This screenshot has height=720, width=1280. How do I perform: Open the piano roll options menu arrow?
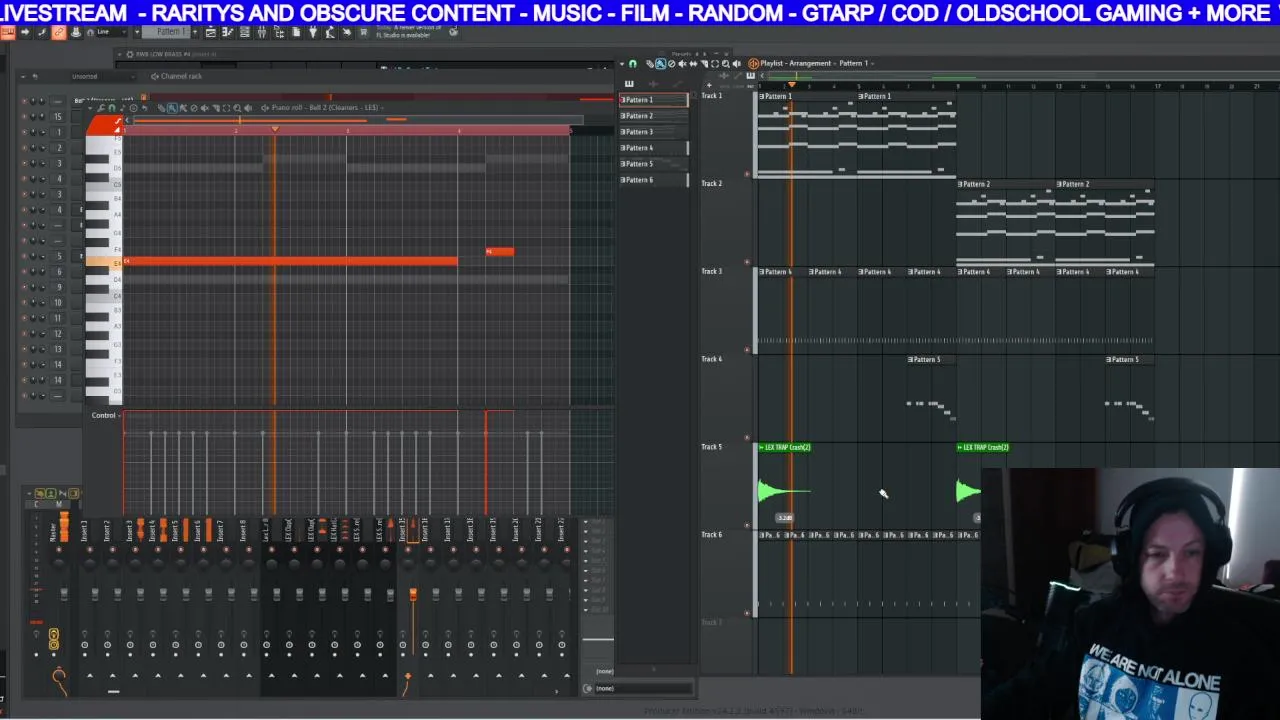90,107
